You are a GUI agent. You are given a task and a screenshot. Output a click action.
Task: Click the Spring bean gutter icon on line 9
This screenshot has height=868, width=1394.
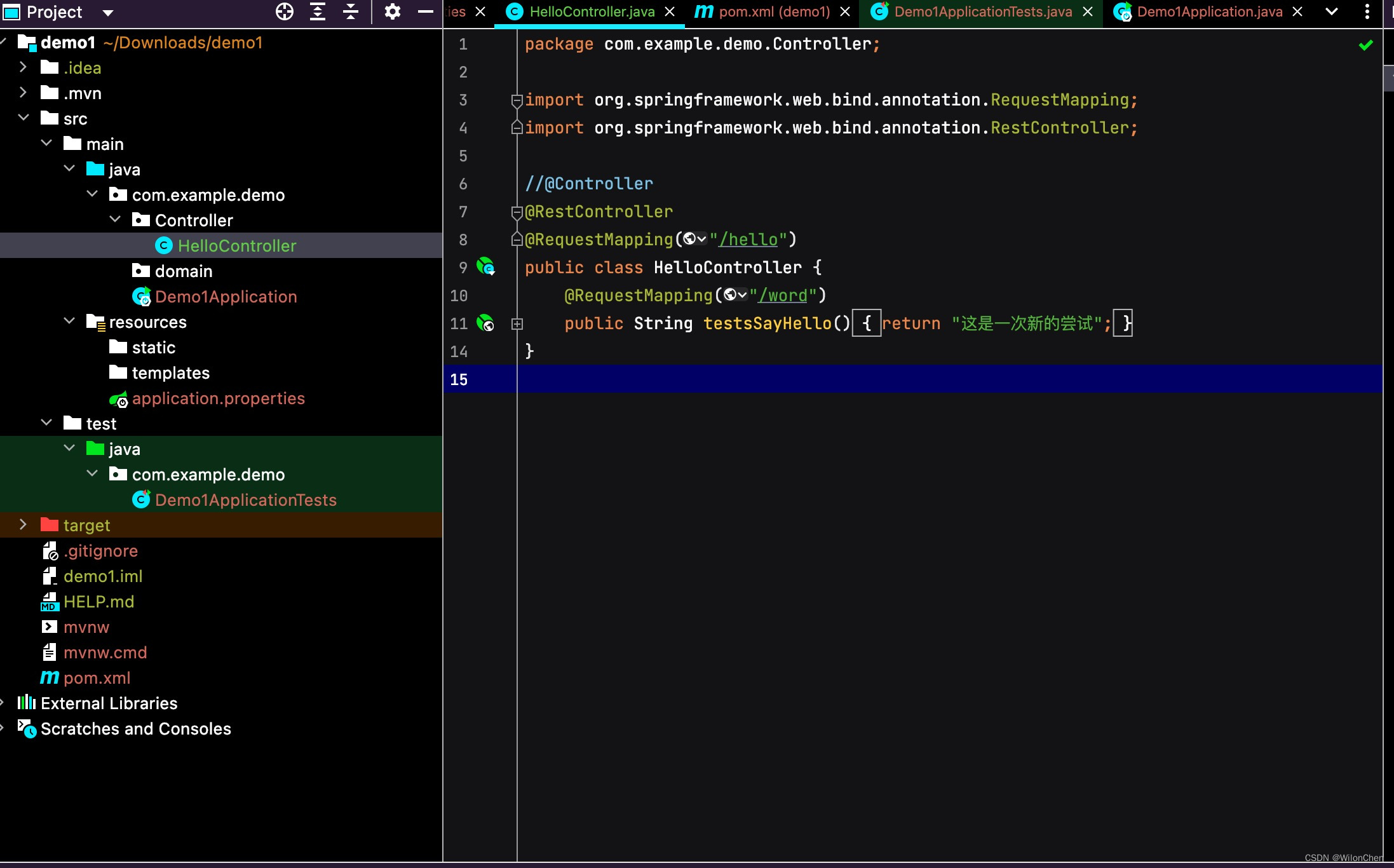[485, 266]
